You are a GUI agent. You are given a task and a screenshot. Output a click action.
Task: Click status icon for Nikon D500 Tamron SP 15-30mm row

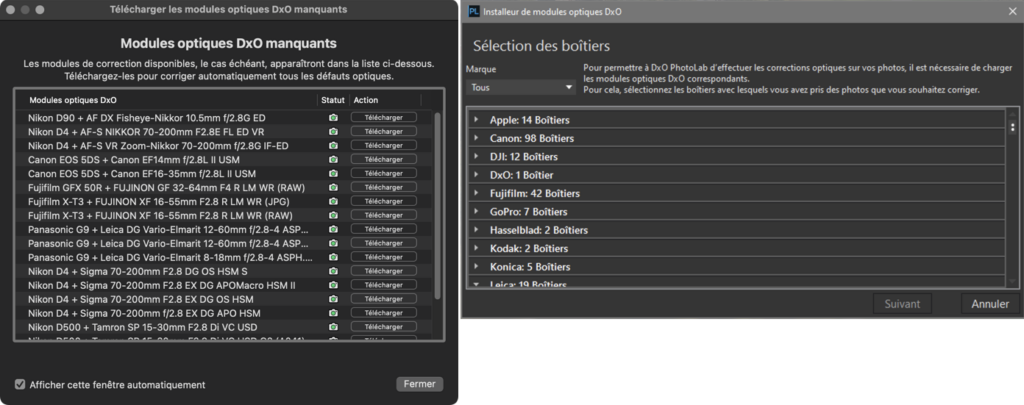point(334,327)
